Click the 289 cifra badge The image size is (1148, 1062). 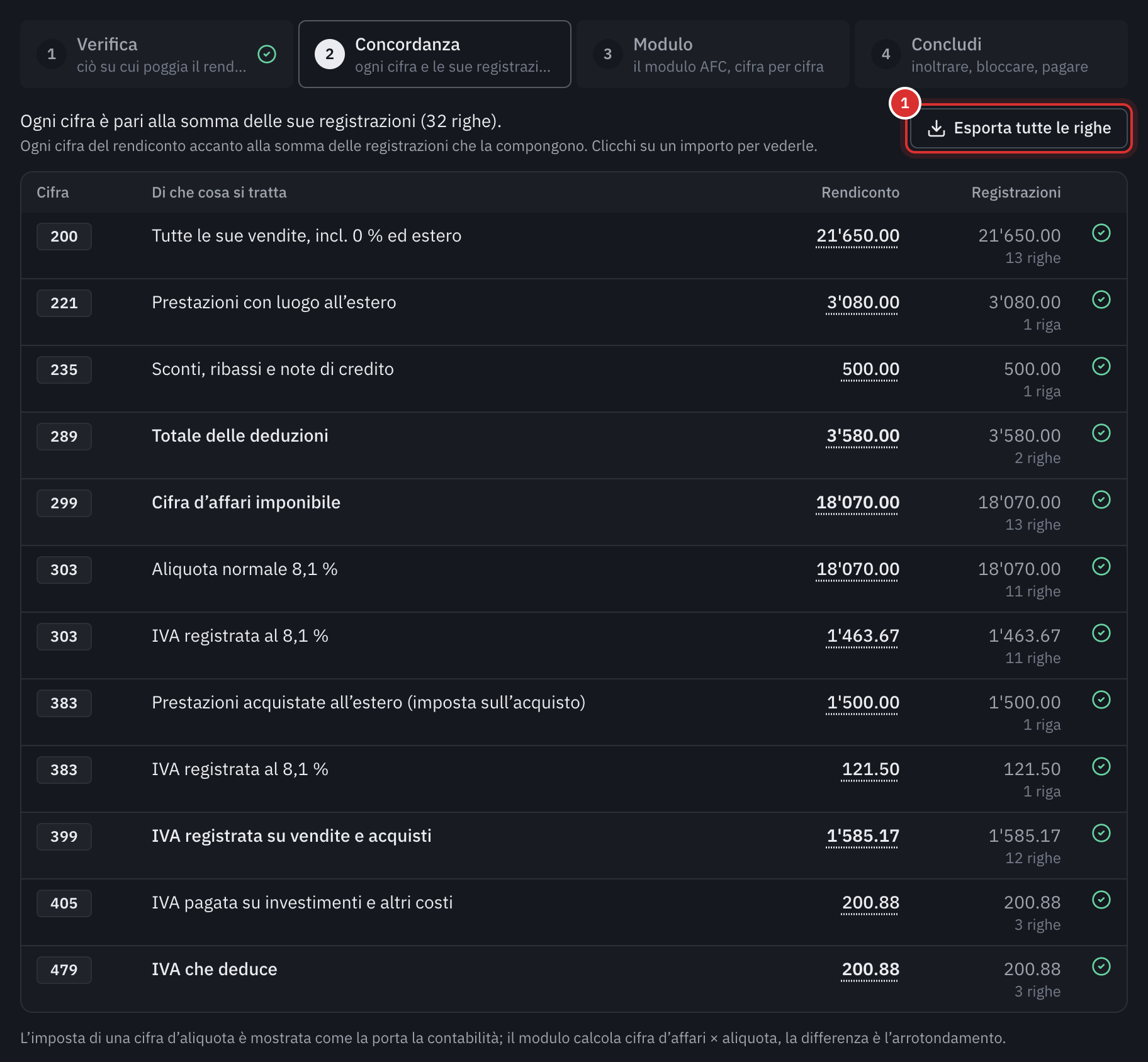click(x=64, y=437)
